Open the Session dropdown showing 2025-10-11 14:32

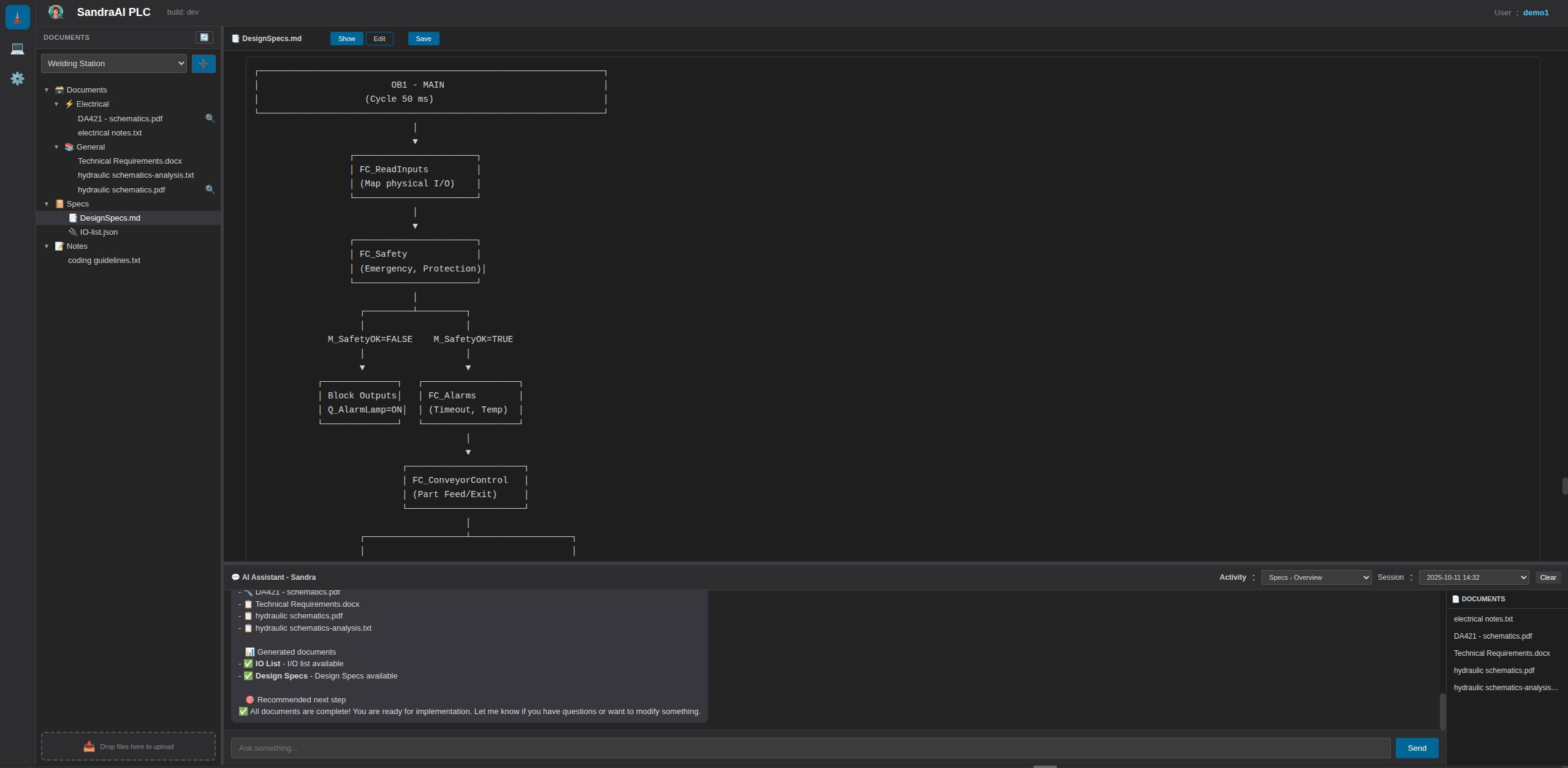coord(1472,577)
